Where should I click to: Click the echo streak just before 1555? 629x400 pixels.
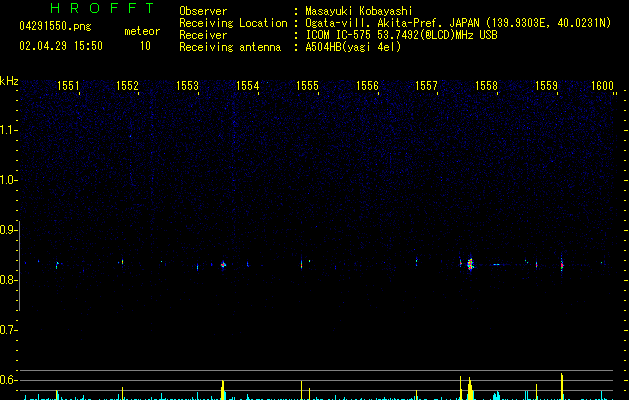tap(302, 264)
